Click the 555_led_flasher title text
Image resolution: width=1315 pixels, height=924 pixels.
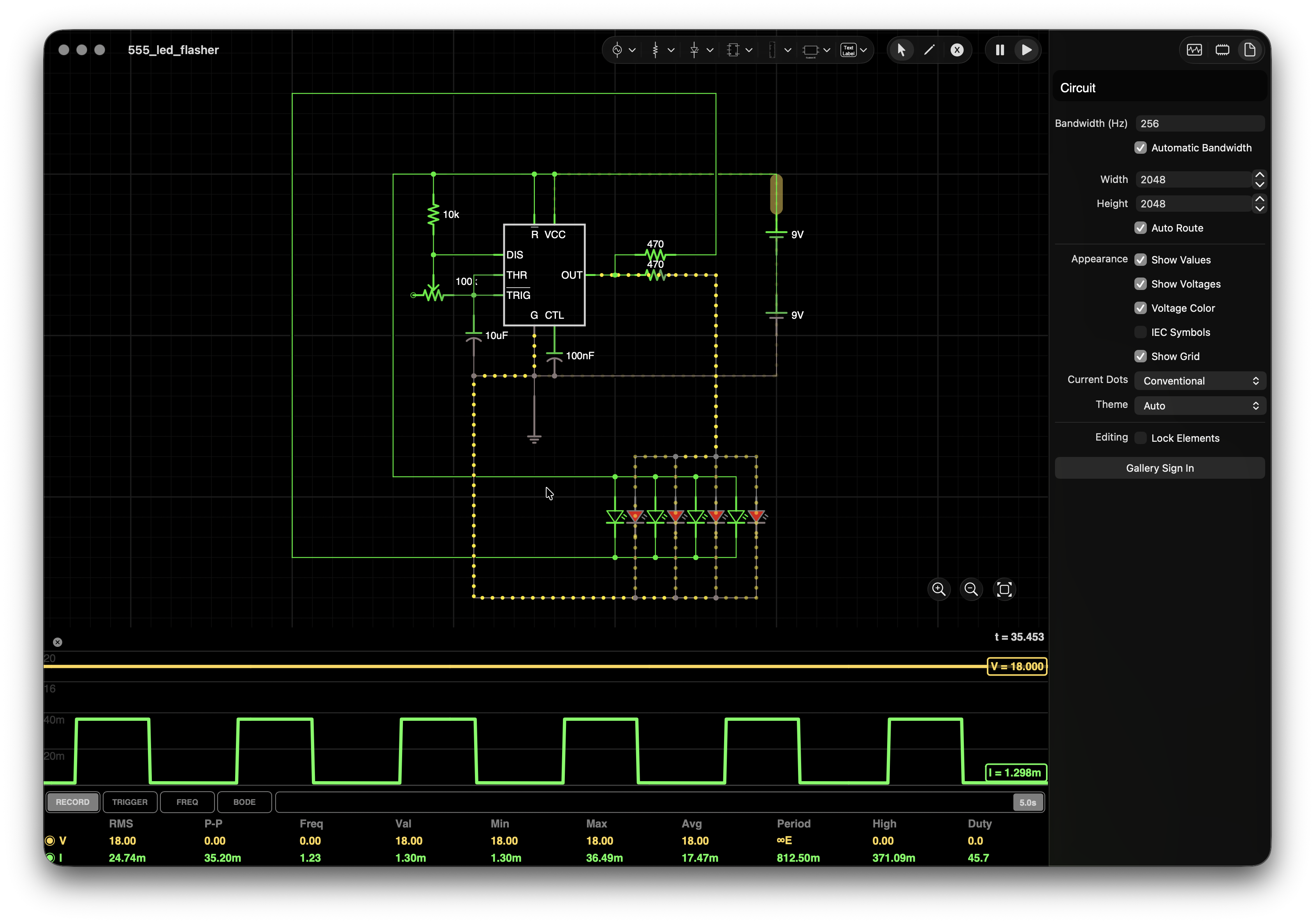click(173, 50)
